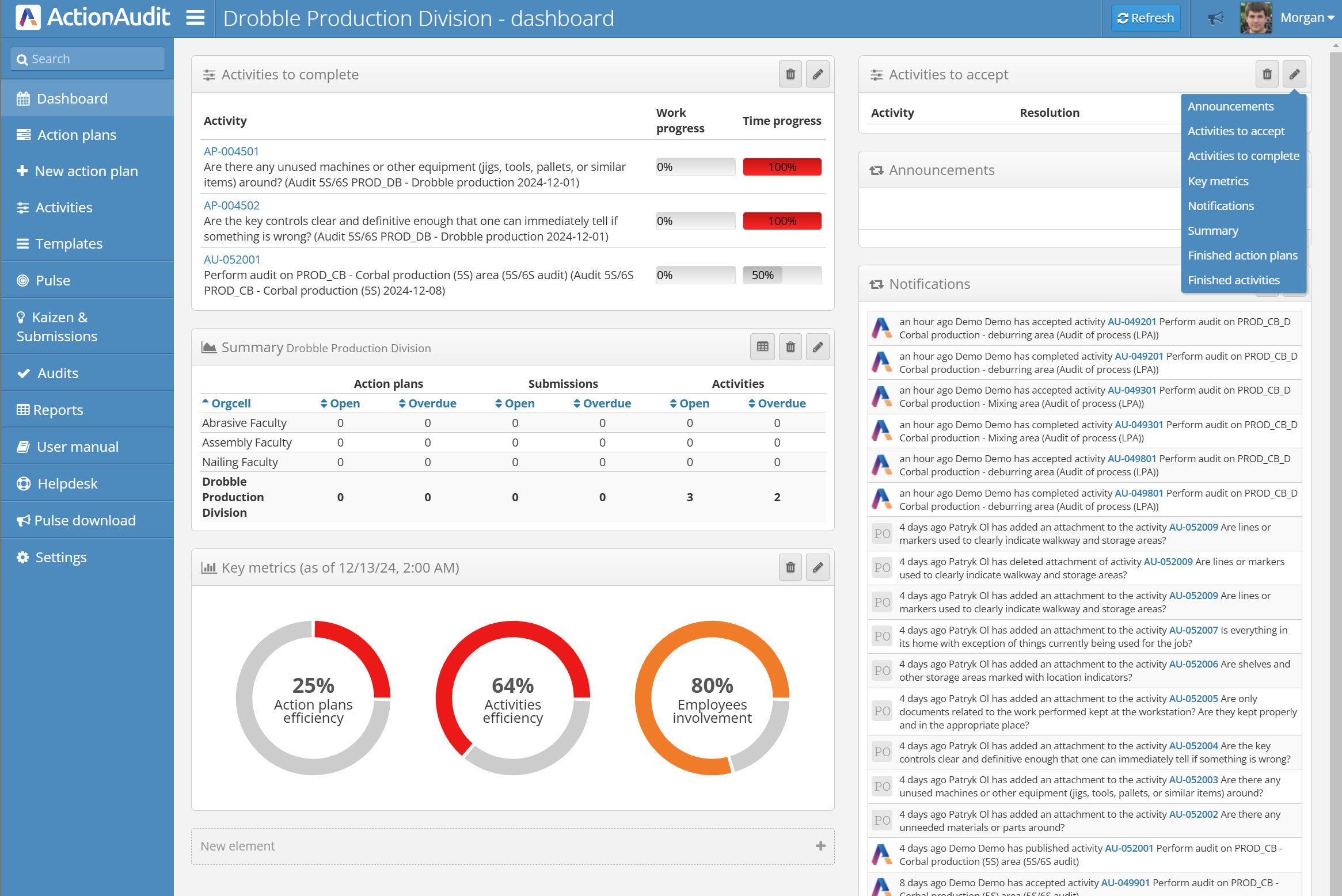Viewport: 1342px width, 896px height.
Task: Select Finished action plans in dropdown list
Action: pos(1242,256)
